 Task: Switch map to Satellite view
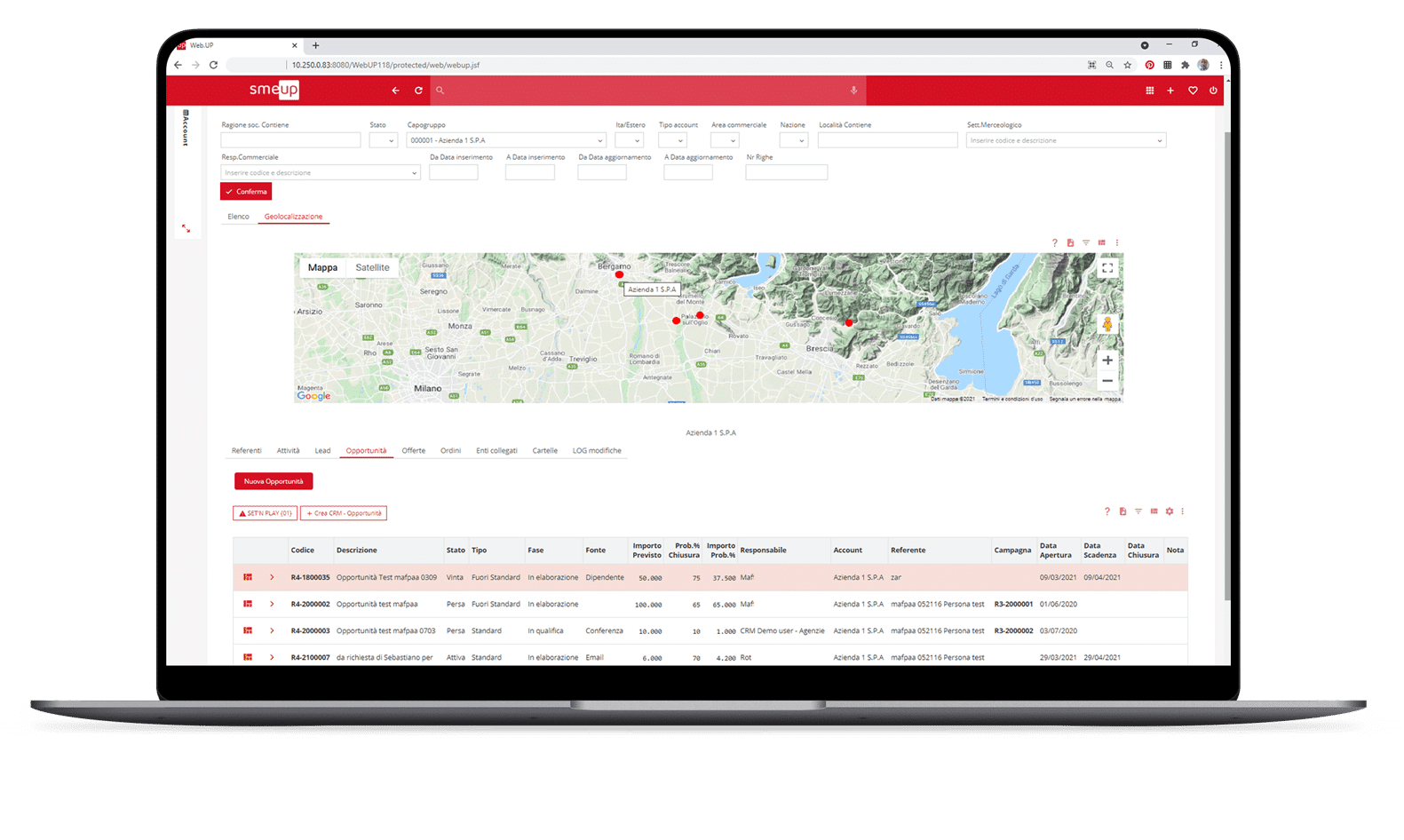(372, 267)
